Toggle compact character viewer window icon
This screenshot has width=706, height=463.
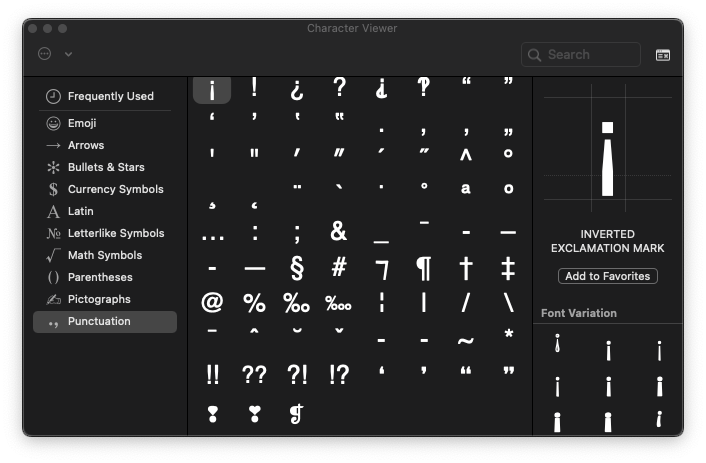(x=663, y=55)
